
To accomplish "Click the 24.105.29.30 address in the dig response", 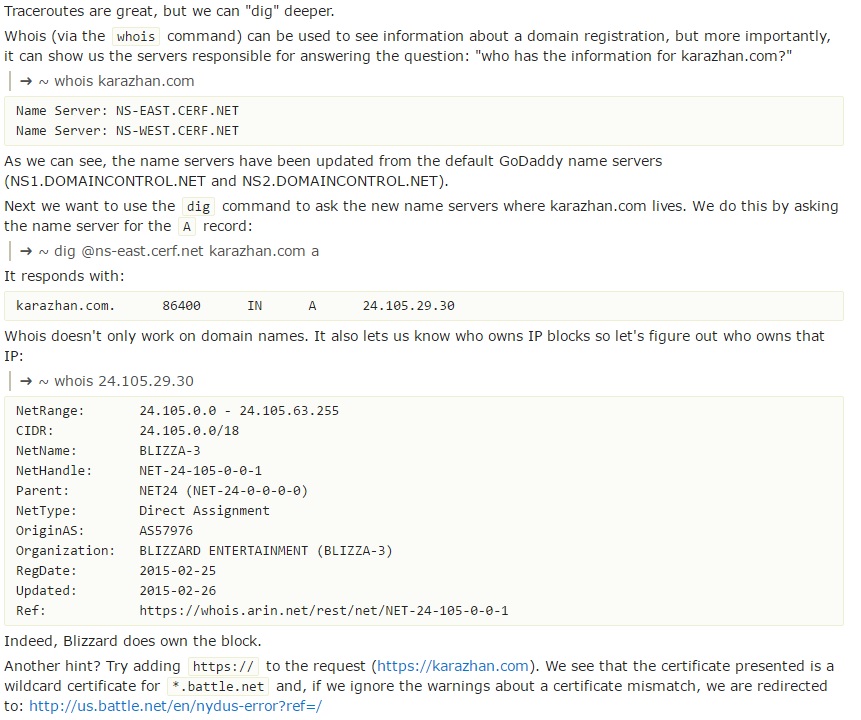I will (408, 305).
